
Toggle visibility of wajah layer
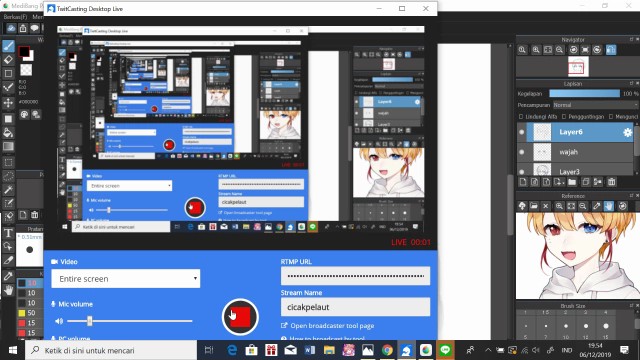[x=522, y=152]
